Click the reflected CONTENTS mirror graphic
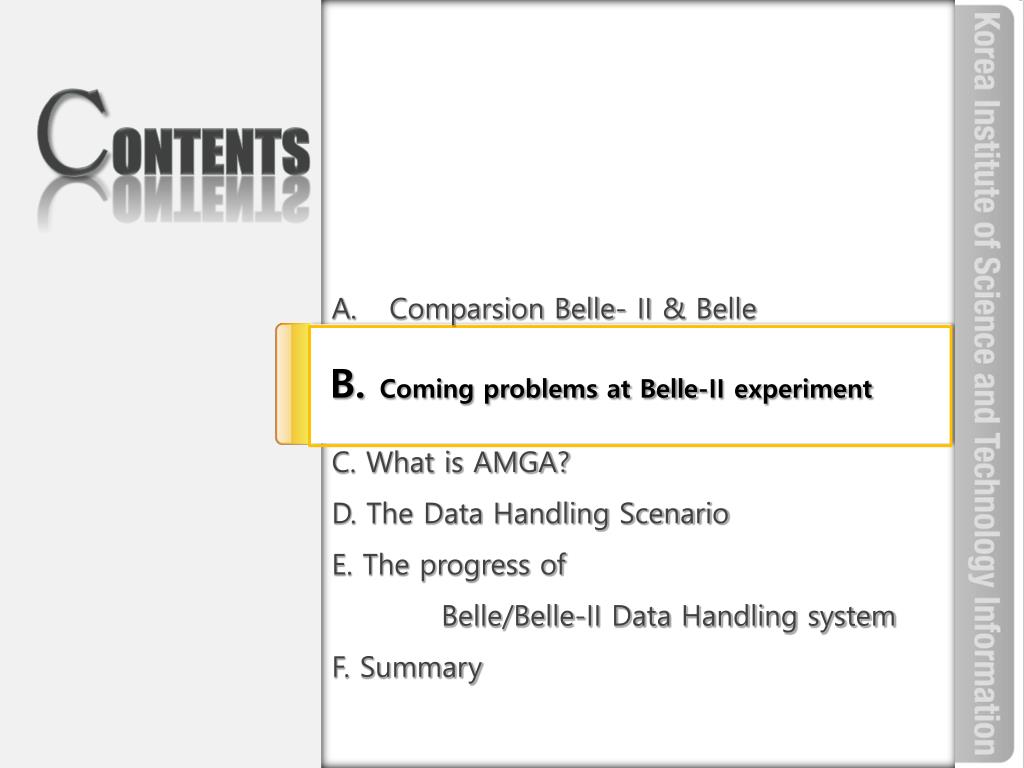Viewport: 1024px width, 768px height. click(173, 201)
